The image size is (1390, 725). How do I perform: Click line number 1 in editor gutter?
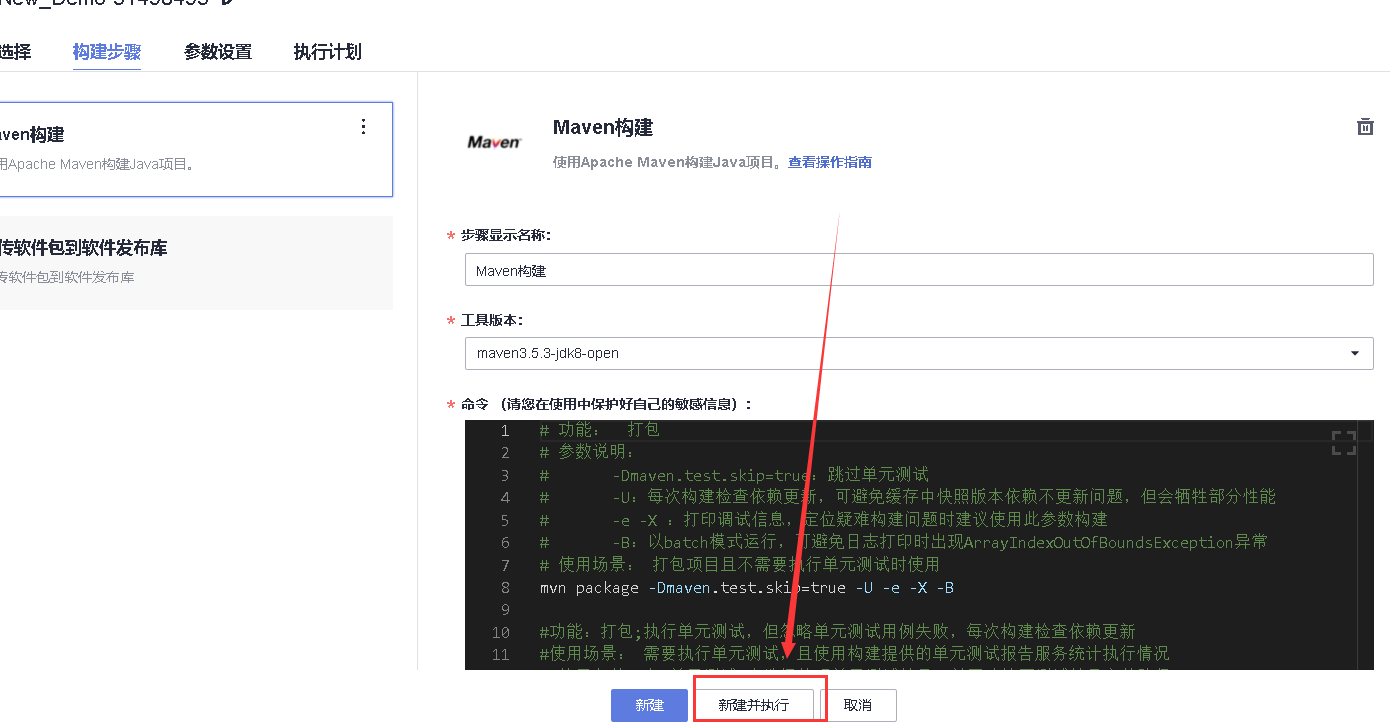click(505, 430)
